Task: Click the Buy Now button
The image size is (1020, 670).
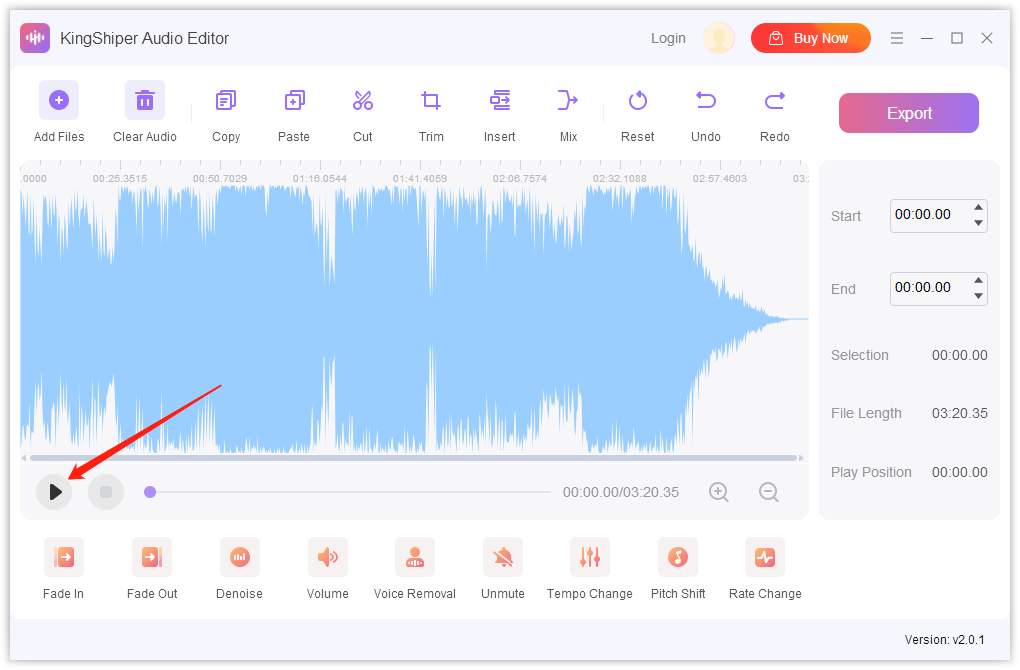Action: pos(811,38)
